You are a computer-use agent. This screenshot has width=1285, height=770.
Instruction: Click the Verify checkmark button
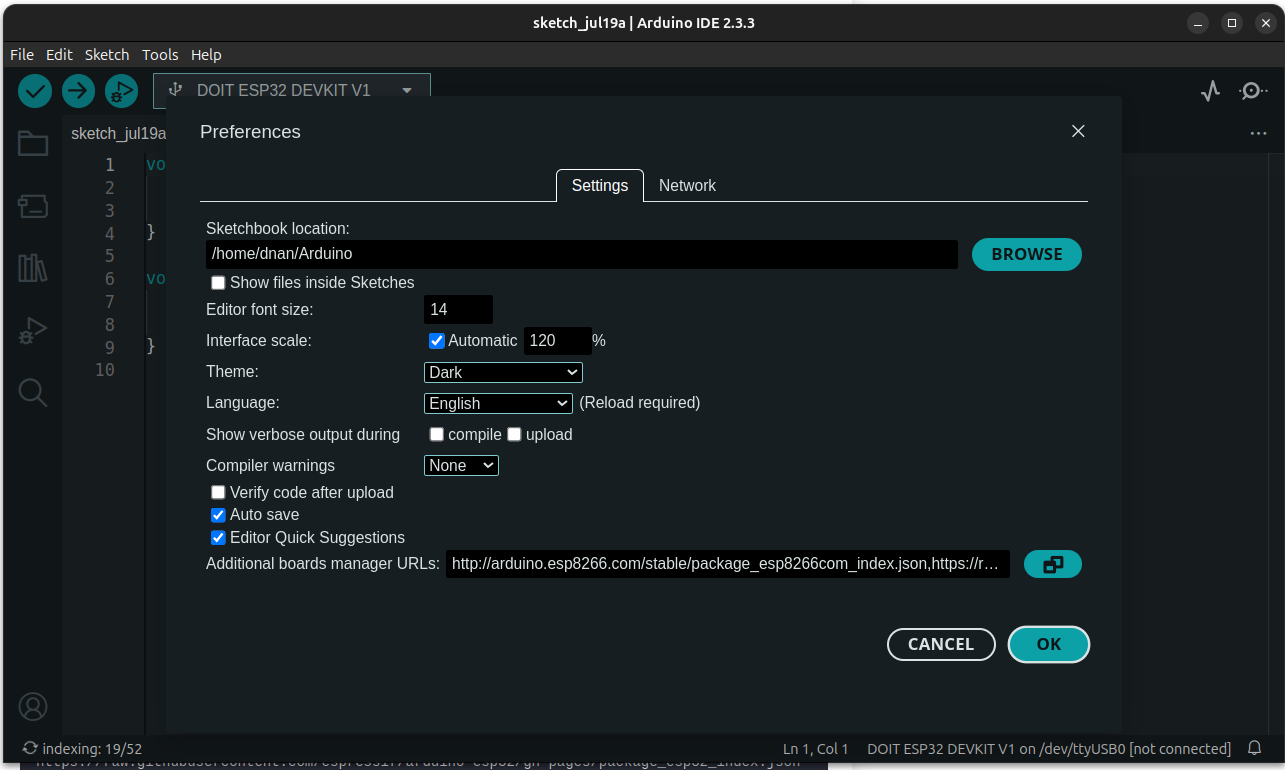35,91
